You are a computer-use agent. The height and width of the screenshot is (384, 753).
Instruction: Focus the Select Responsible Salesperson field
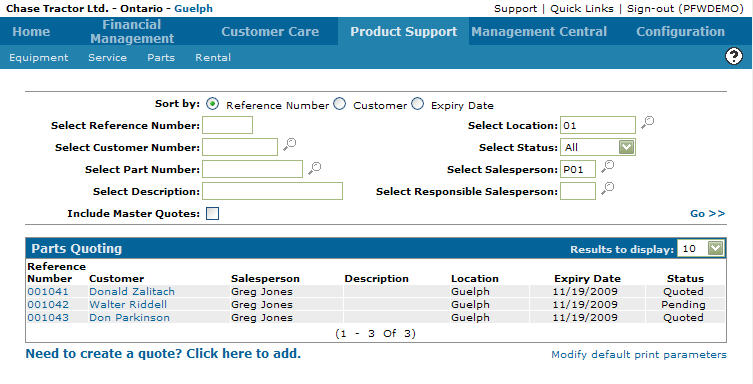point(578,191)
